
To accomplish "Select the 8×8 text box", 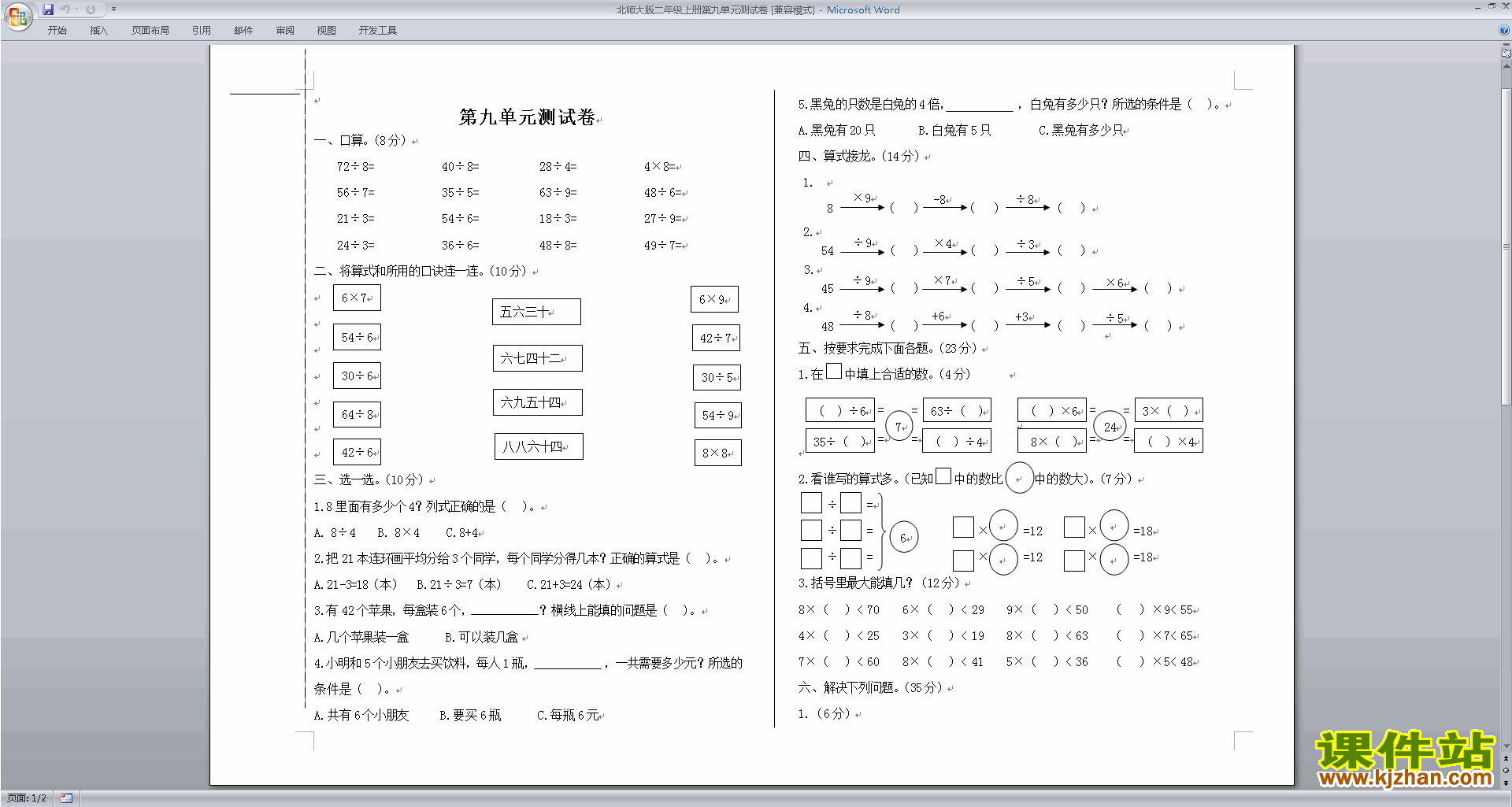I will click(x=718, y=453).
